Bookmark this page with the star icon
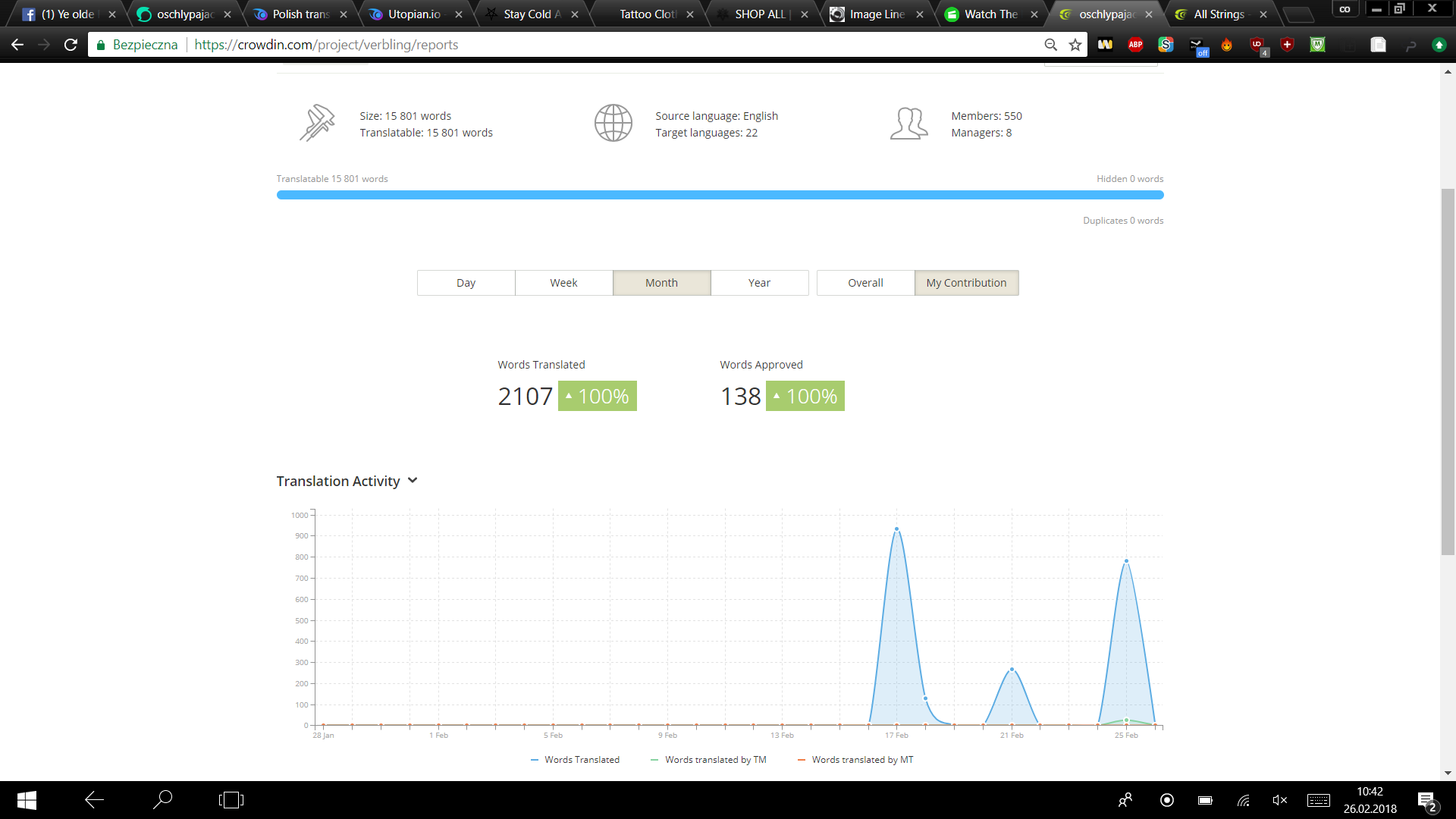Viewport: 1456px width, 819px height. coord(1075,45)
